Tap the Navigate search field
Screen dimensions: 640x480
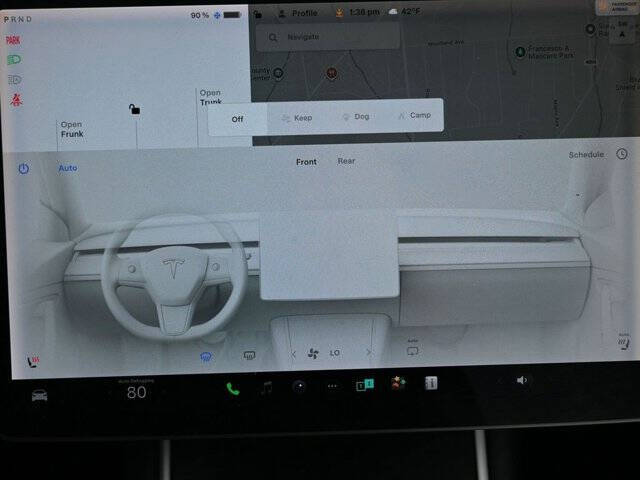pos(328,37)
